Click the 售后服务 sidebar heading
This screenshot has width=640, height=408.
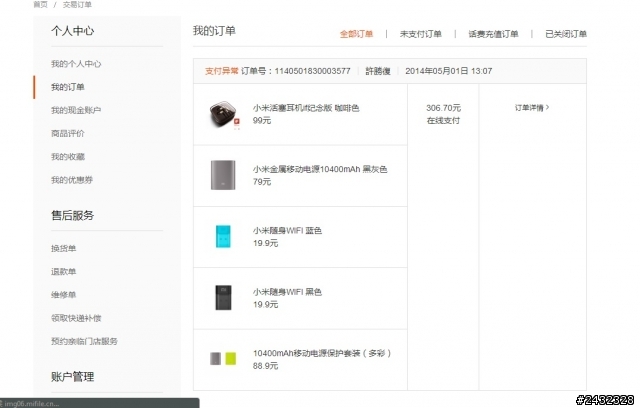point(73,215)
